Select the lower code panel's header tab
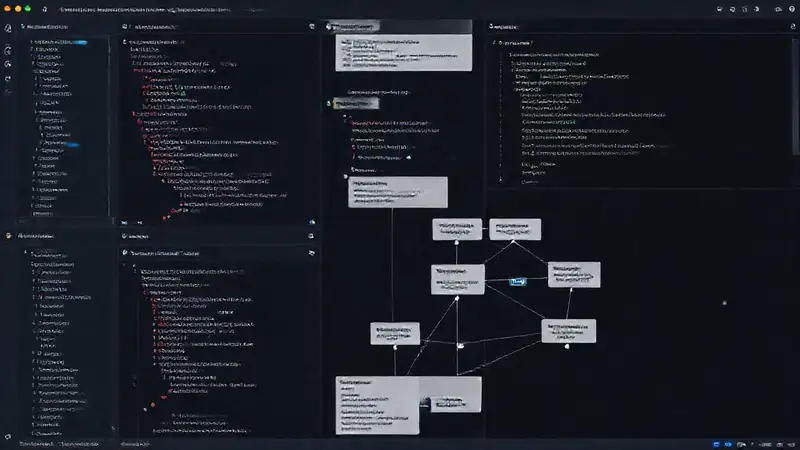800x450 pixels. click(136, 236)
